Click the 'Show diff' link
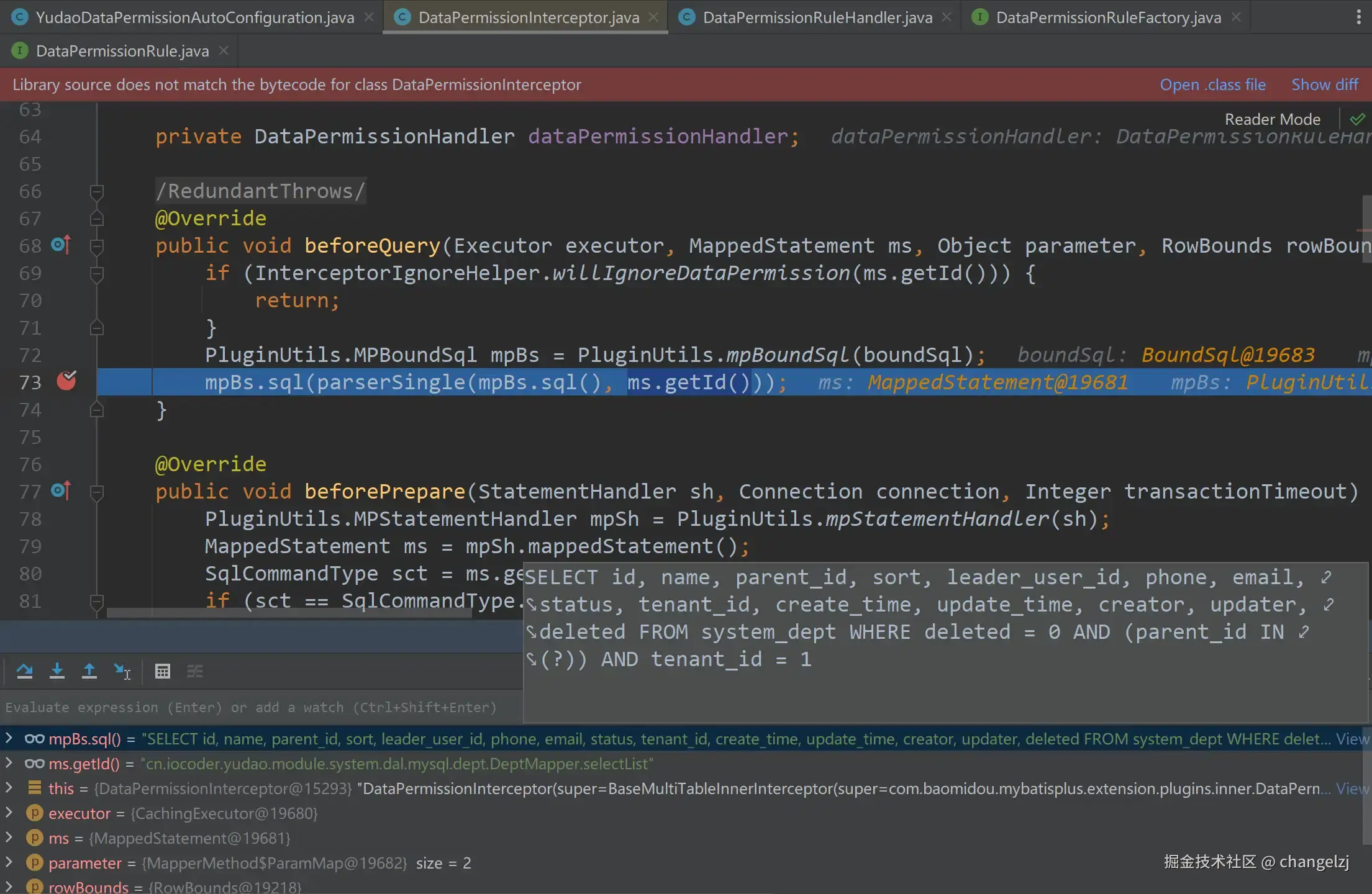The width and height of the screenshot is (1372, 894). point(1324,84)
